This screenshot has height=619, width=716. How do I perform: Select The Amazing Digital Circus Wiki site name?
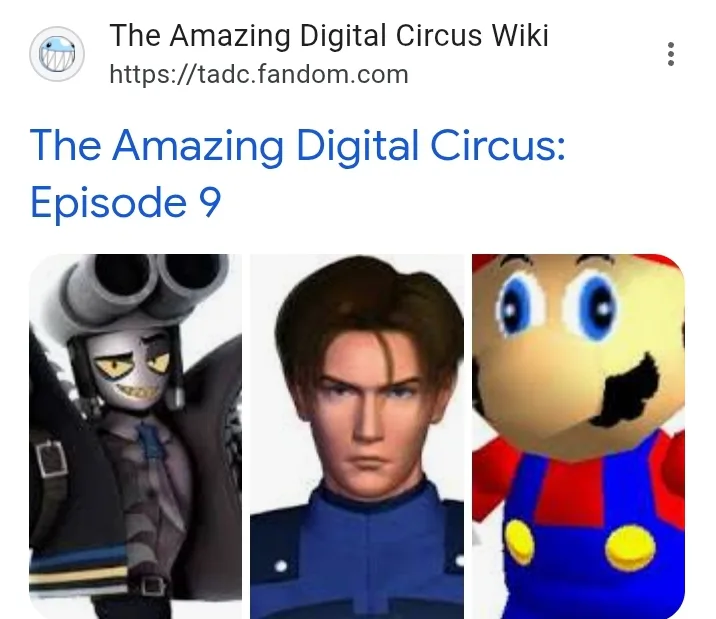(329, 35)
